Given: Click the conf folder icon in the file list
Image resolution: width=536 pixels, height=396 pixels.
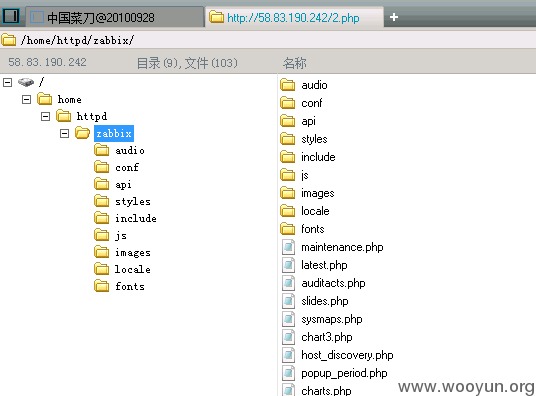Looking at the screenshot, I should tap(287, 103).
